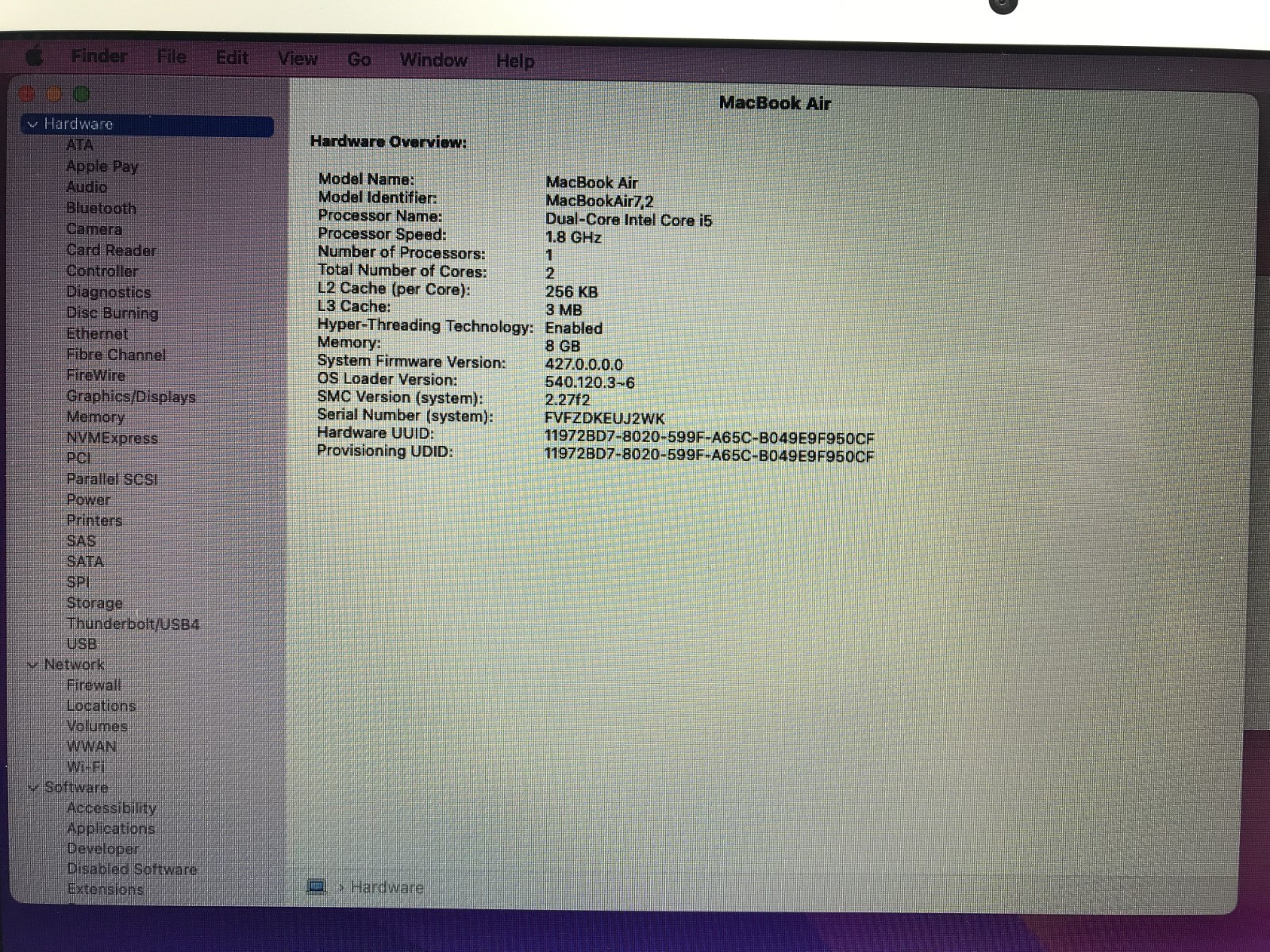Select Fibre Channel in the sidebar
This screenshot has height=952, width=1270.
tap(116, 355)
